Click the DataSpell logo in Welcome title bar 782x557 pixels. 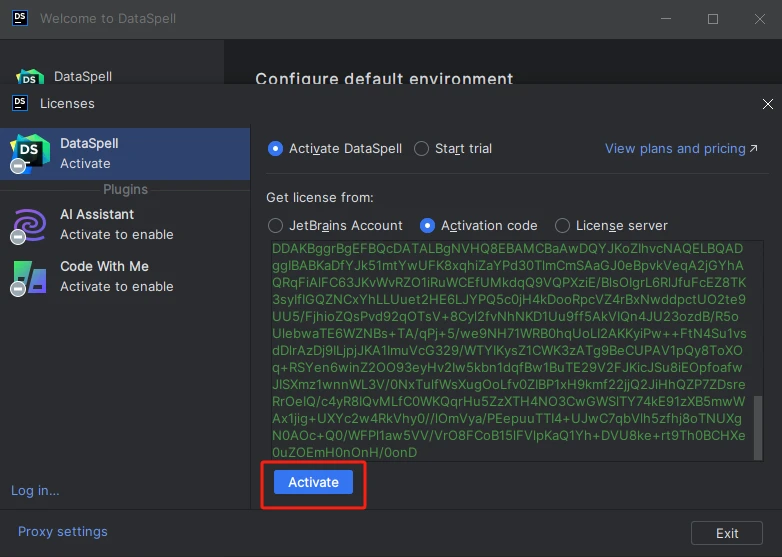pos(19,18)
